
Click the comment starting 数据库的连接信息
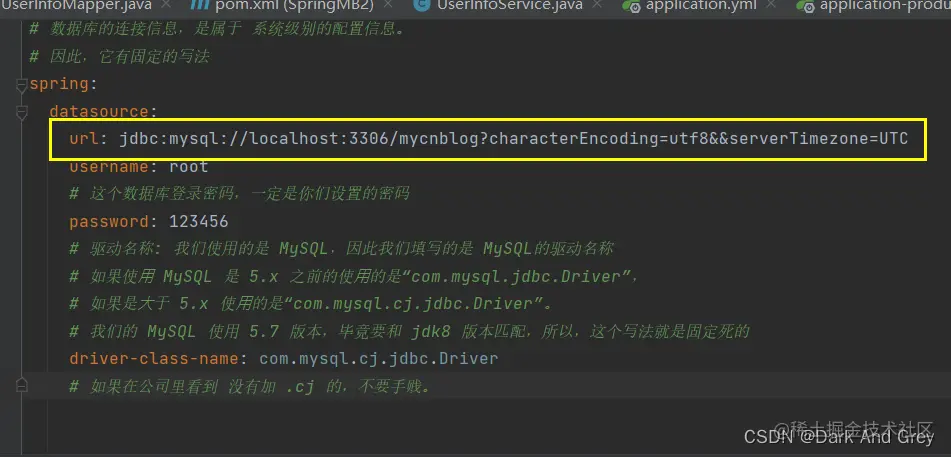[217, 29]
